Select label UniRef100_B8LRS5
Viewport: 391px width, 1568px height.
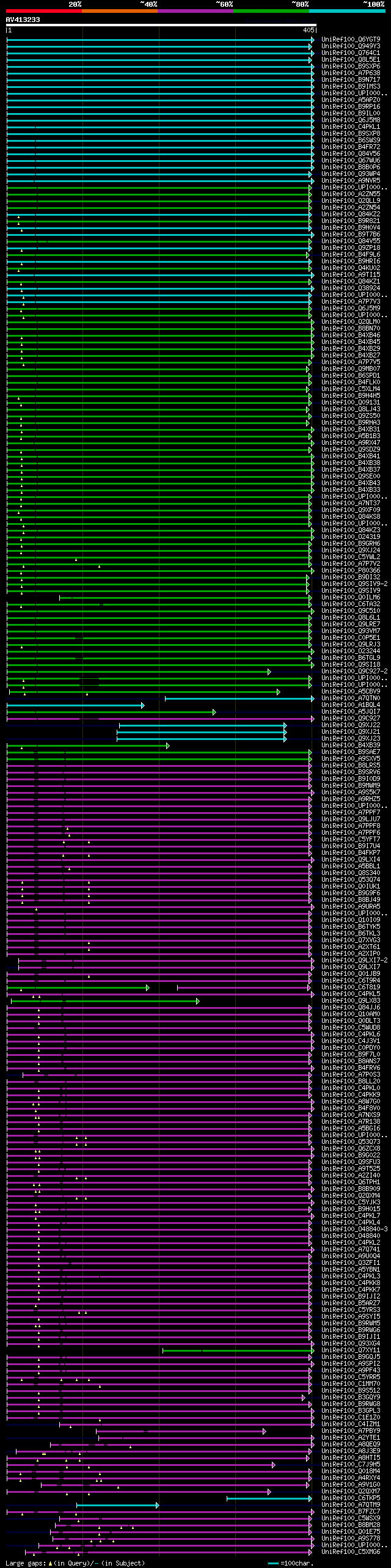(x=351, y=766)
